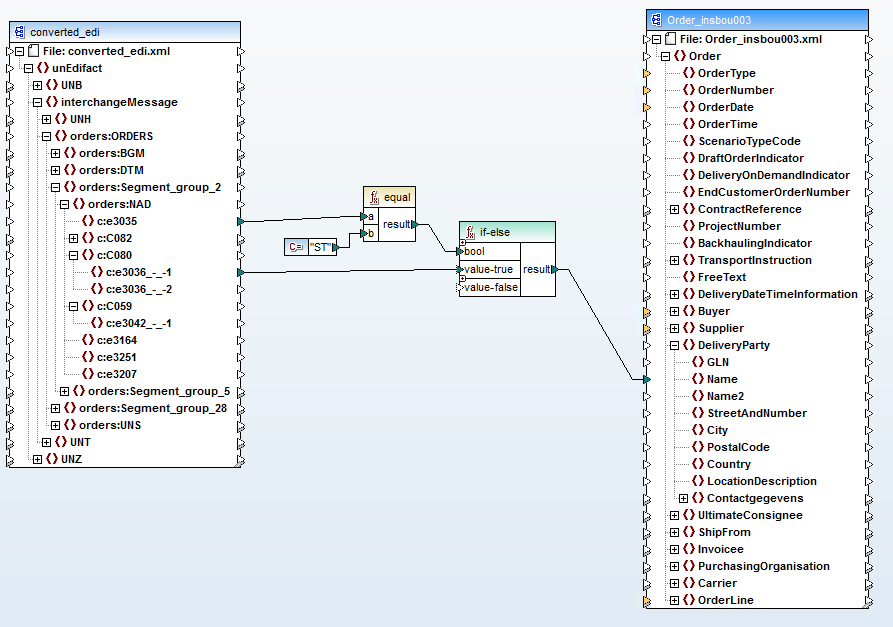Click the equal function fx icon
This screenshot has height=627, width=893.
(374, 197)
